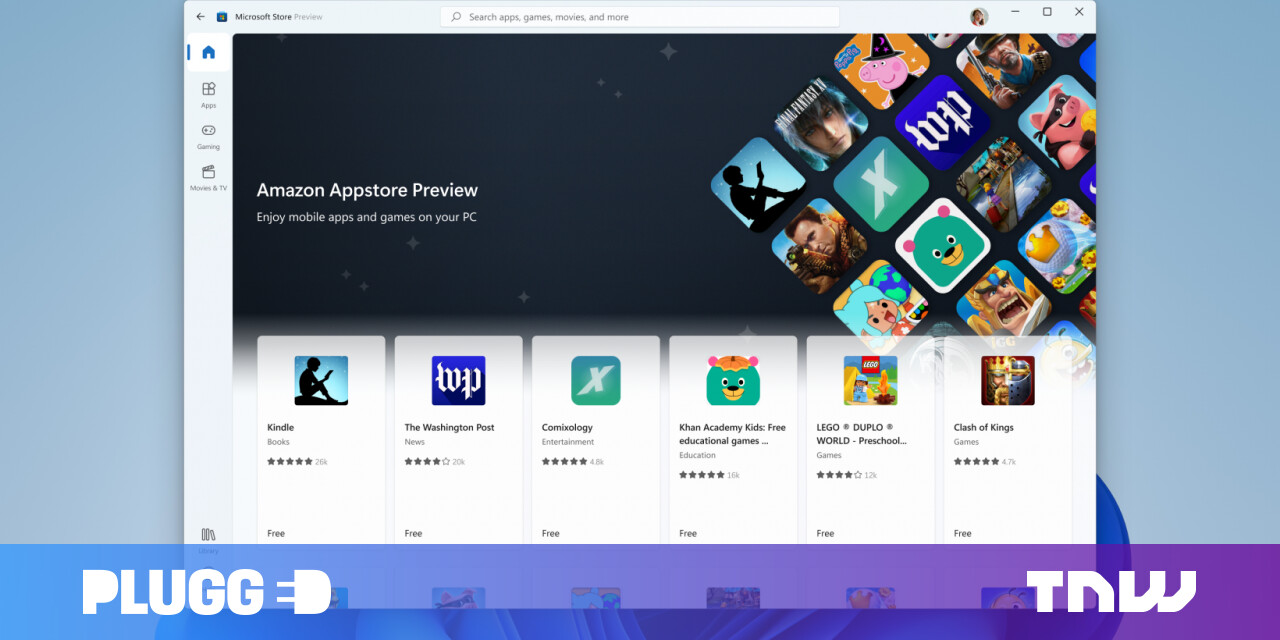
Task: Click the "Books" category under Kindle
Action: point(278,442)
